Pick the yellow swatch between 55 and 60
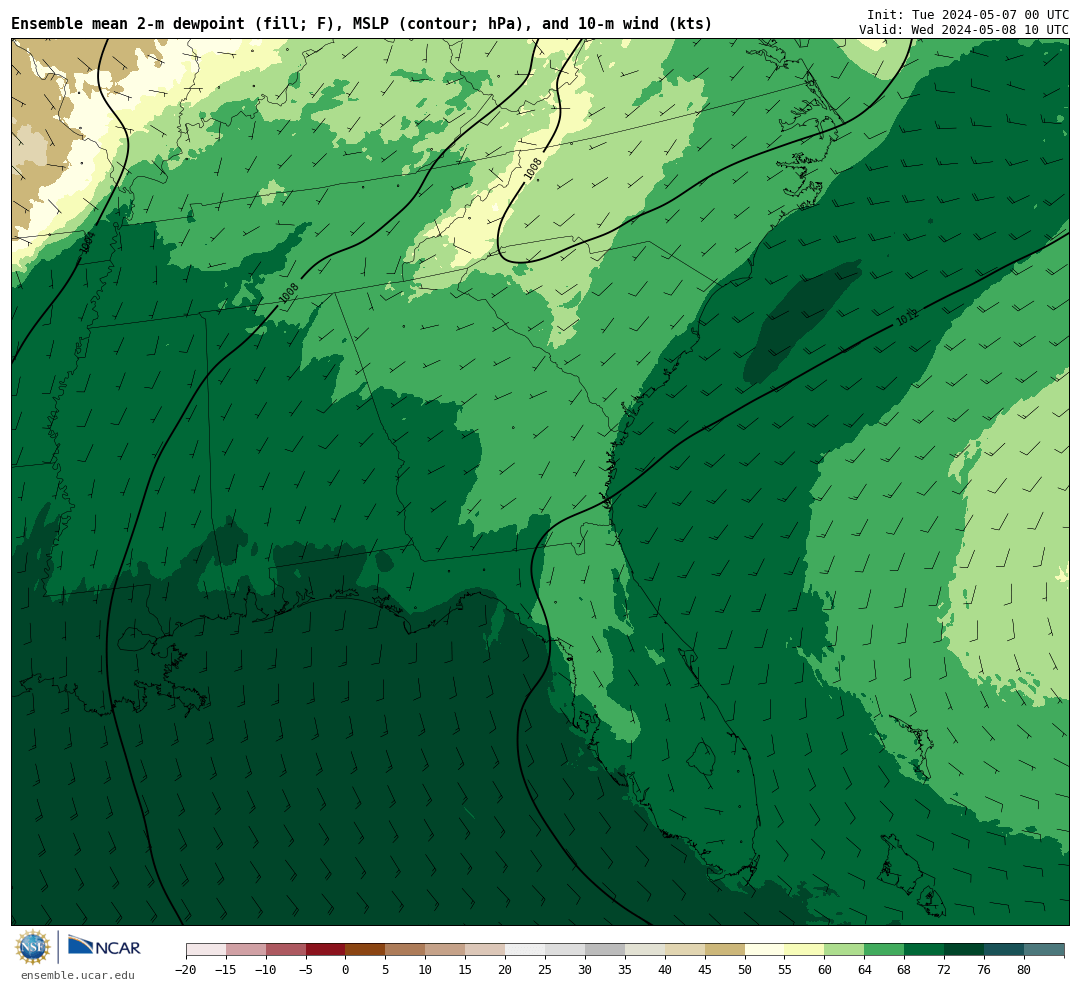The image size is (1080, 988). pyautogui.click(x=805, y=950)
